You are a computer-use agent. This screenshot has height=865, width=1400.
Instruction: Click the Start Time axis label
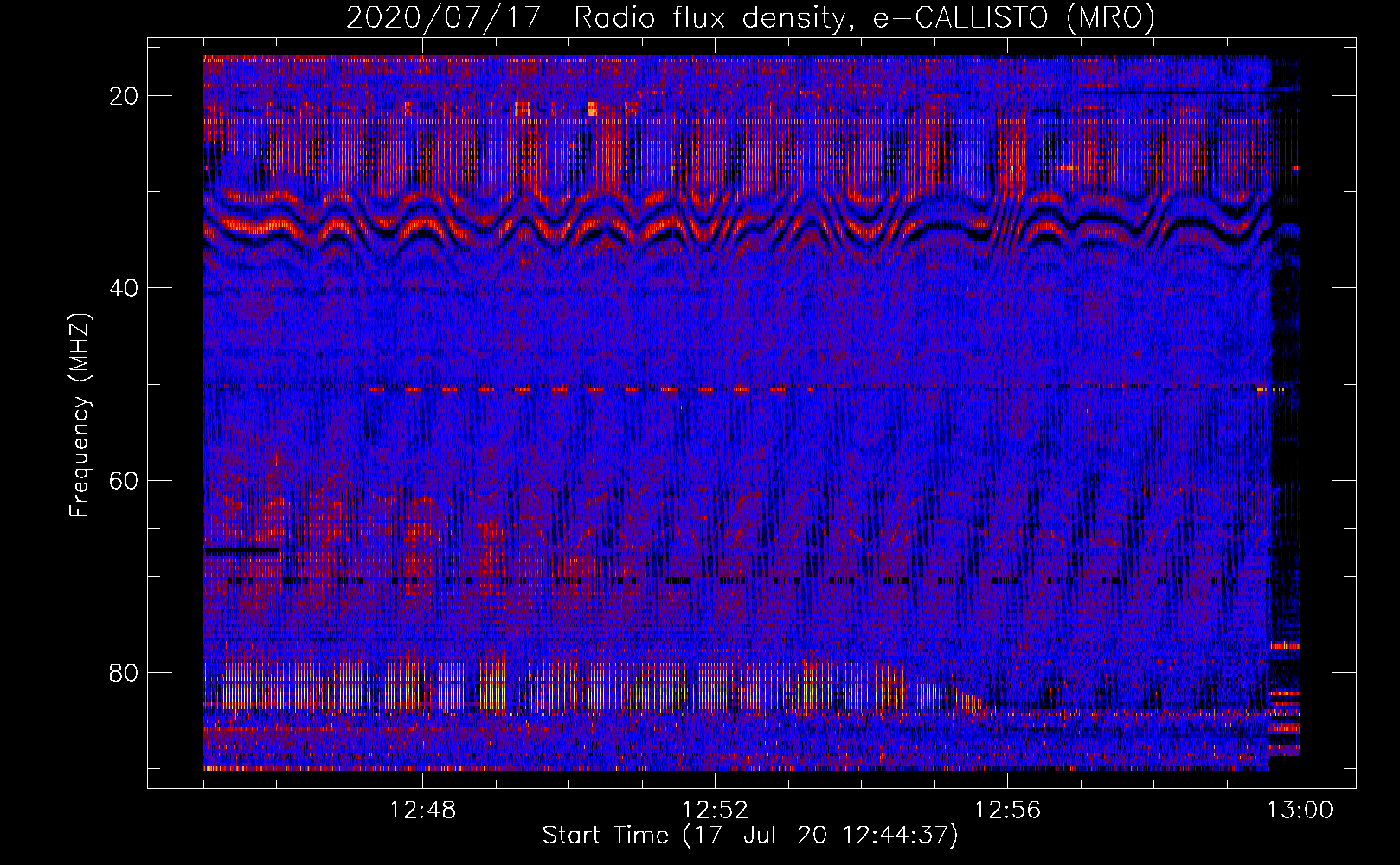(750, 836)
